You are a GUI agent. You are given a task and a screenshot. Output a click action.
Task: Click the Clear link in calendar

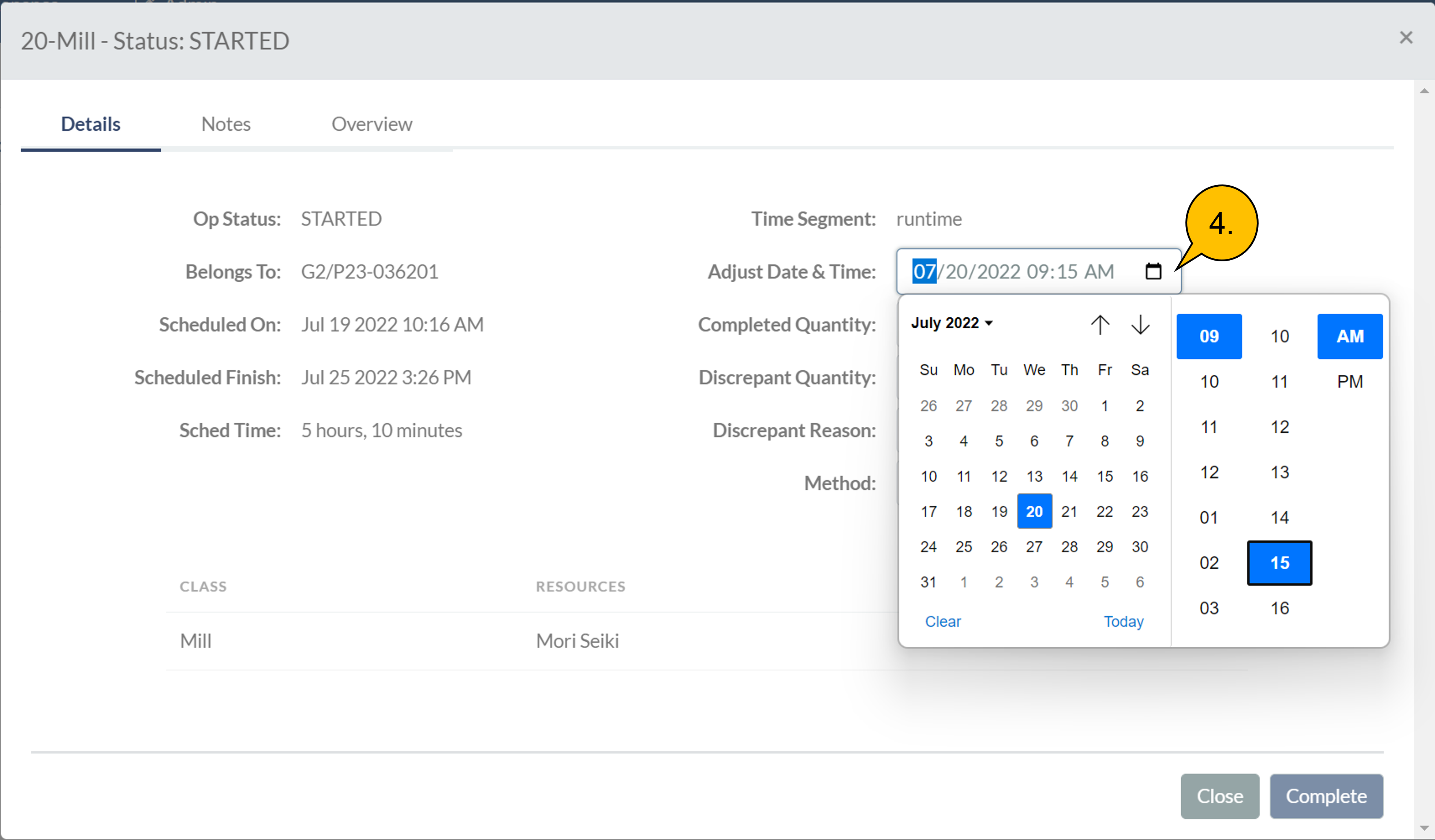pyautogui.click(x=942, y=621)
